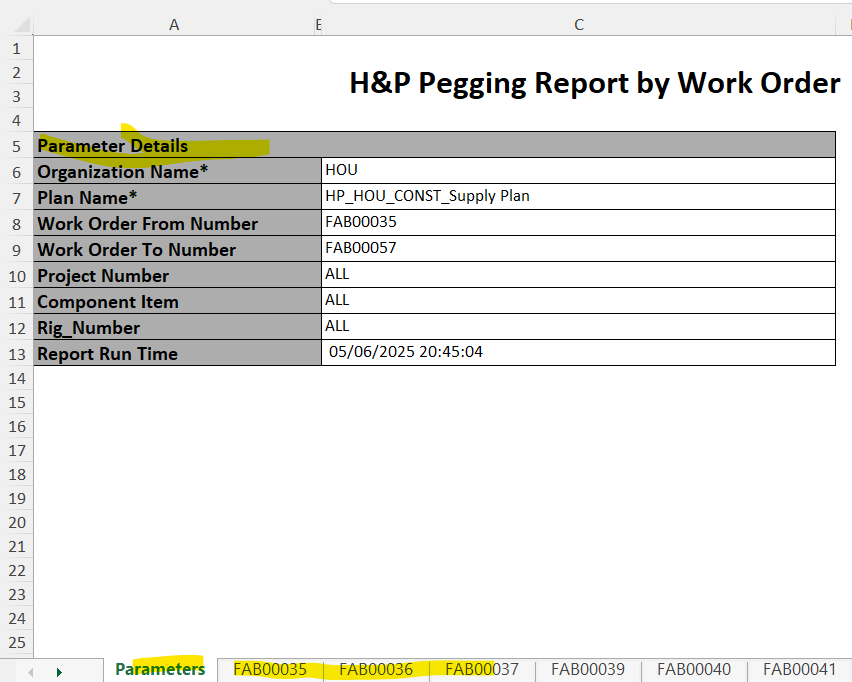Viewport: 852px width, 682px height.
Task: Select the 'Plan Name*' cell
Action: coord(178,197)
